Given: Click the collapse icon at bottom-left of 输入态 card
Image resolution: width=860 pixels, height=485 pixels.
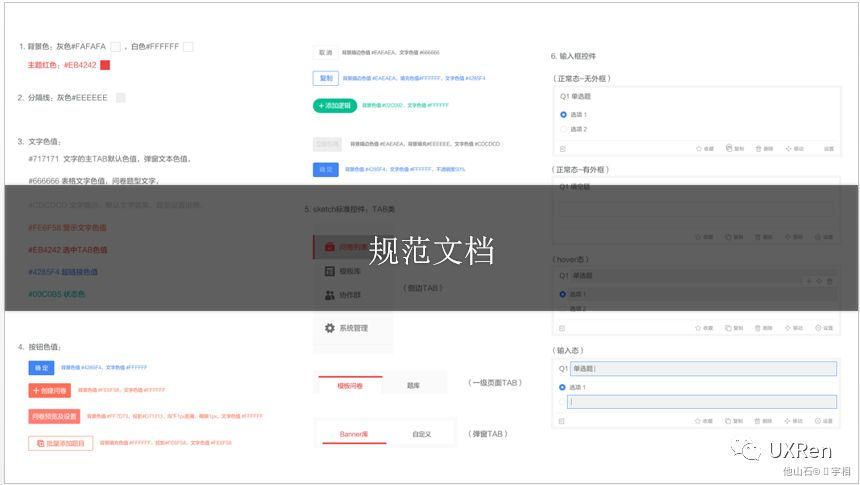Looking at the screenshot, I should pos(562,421).
